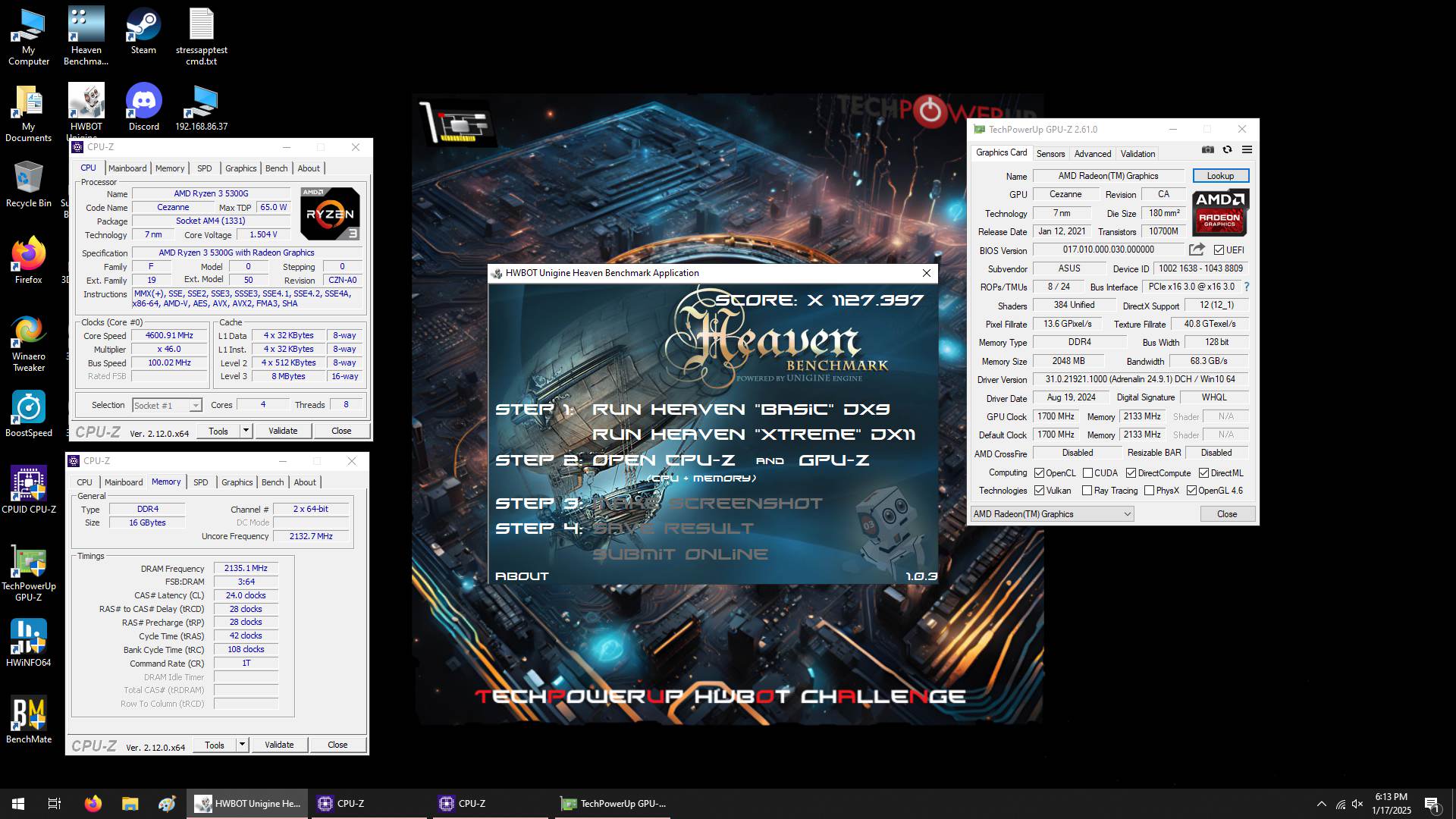Image resolution: width=1456 pixels, height=819 pixels.
Task: Click GPU-Z screenshot camera icon
Action: tap(1208, 150)
